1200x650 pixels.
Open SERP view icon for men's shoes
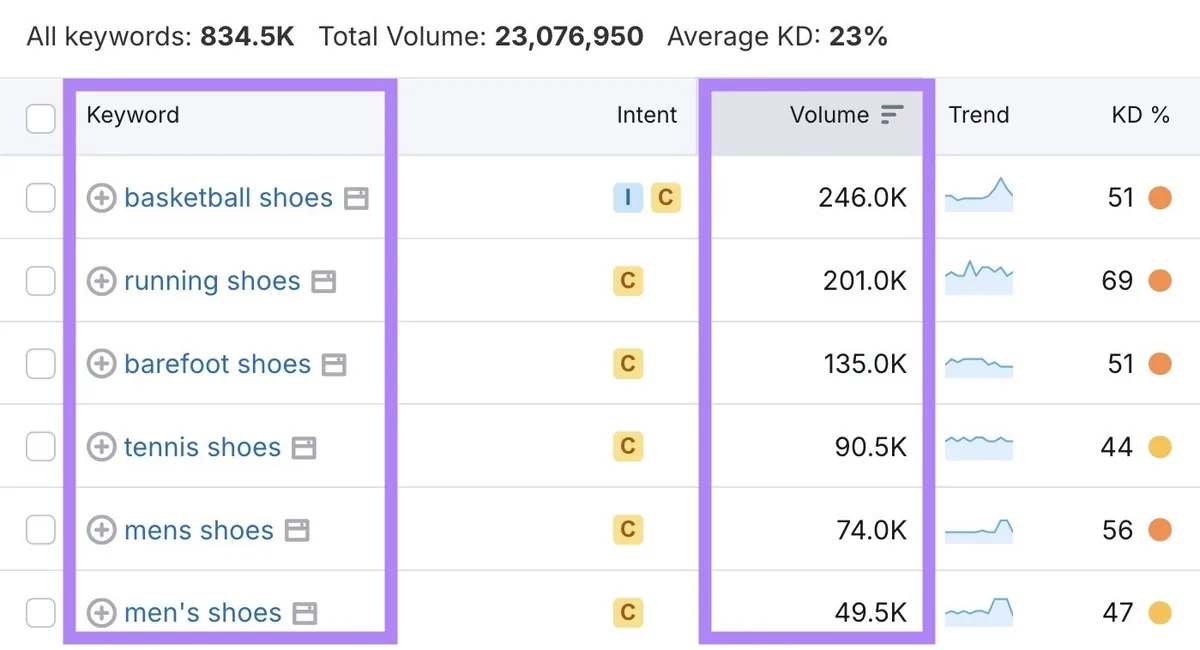tap(305, 613)
